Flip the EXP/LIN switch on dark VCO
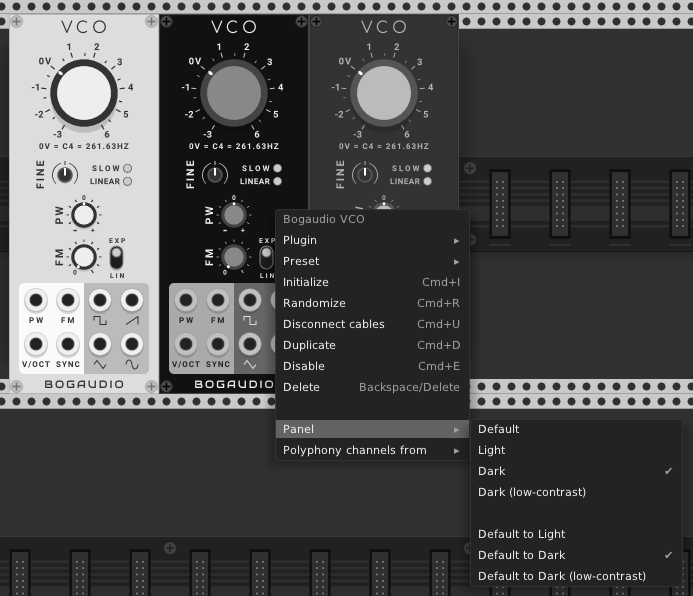Screen dimensions: 693x596 pos(266,258)
